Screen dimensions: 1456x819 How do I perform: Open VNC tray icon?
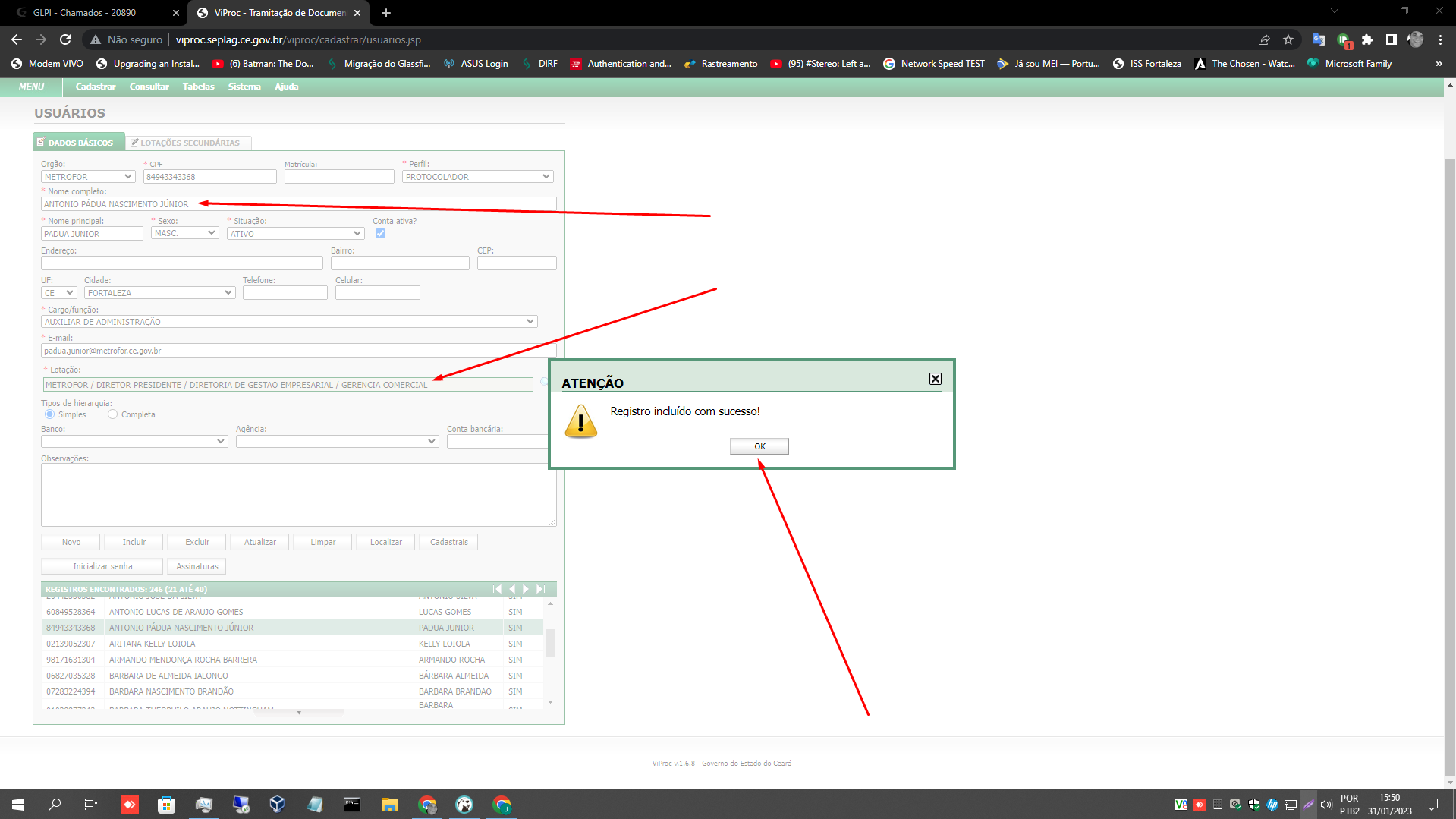coord(1181,805)
